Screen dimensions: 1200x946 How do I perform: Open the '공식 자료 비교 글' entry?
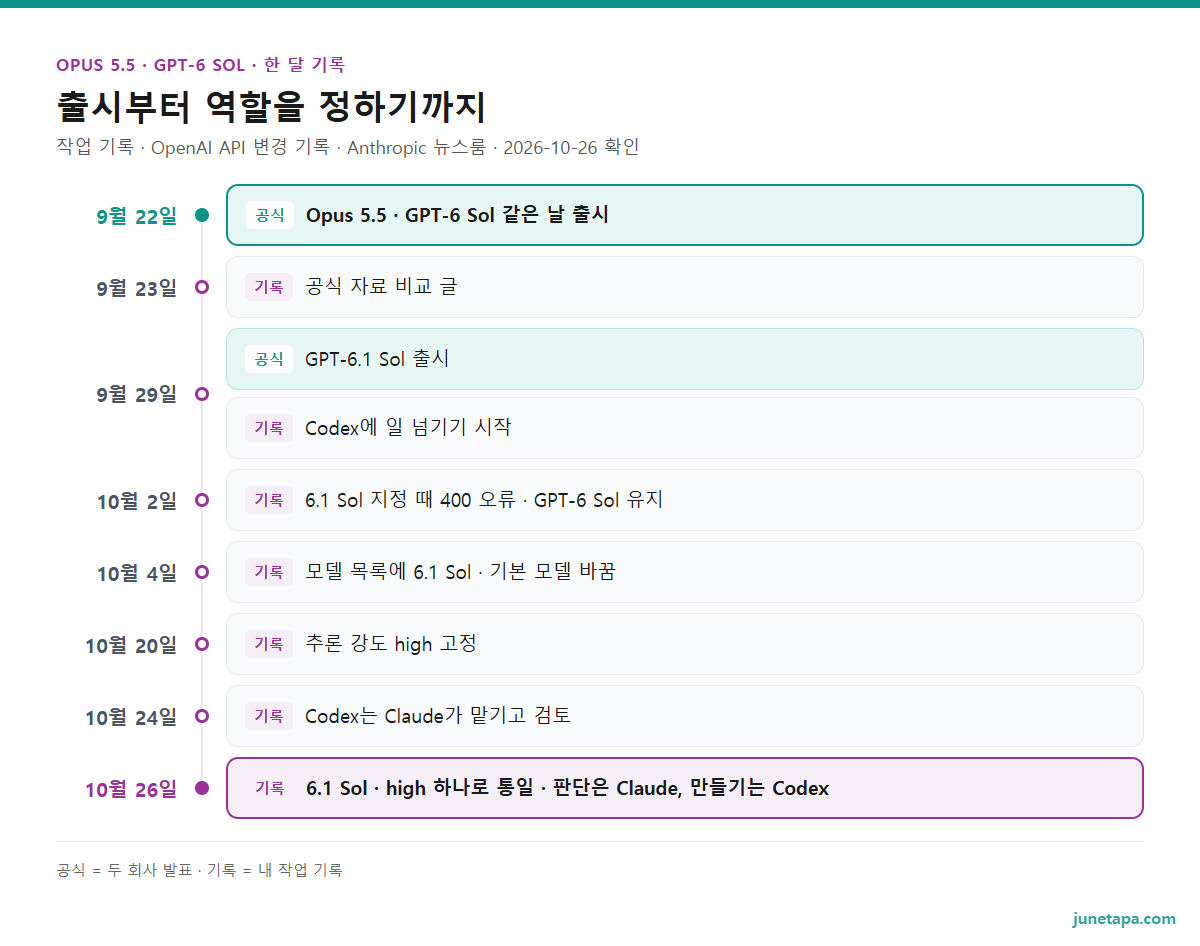click(x=685, y=287)
